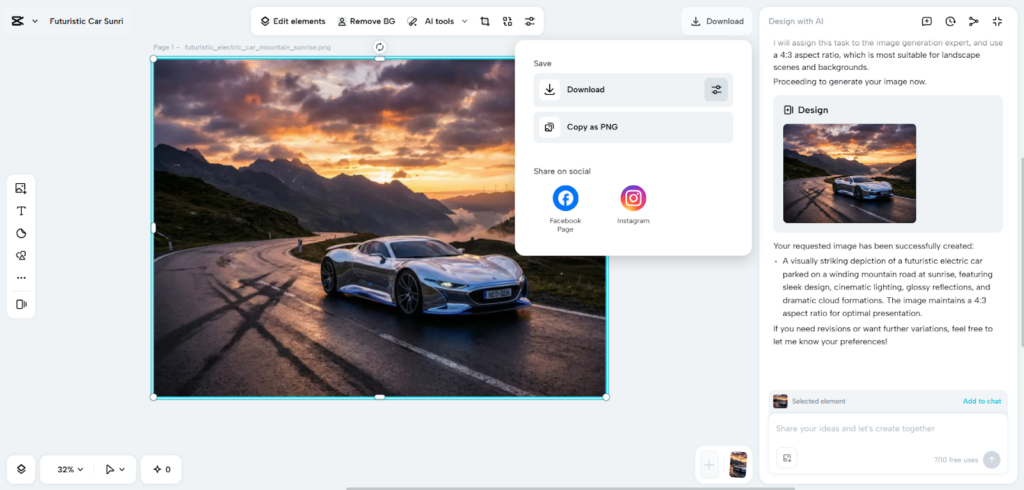Select Download in the Save menu
This screenshot has height=490, width=1024.
click(x=586, y=90)
